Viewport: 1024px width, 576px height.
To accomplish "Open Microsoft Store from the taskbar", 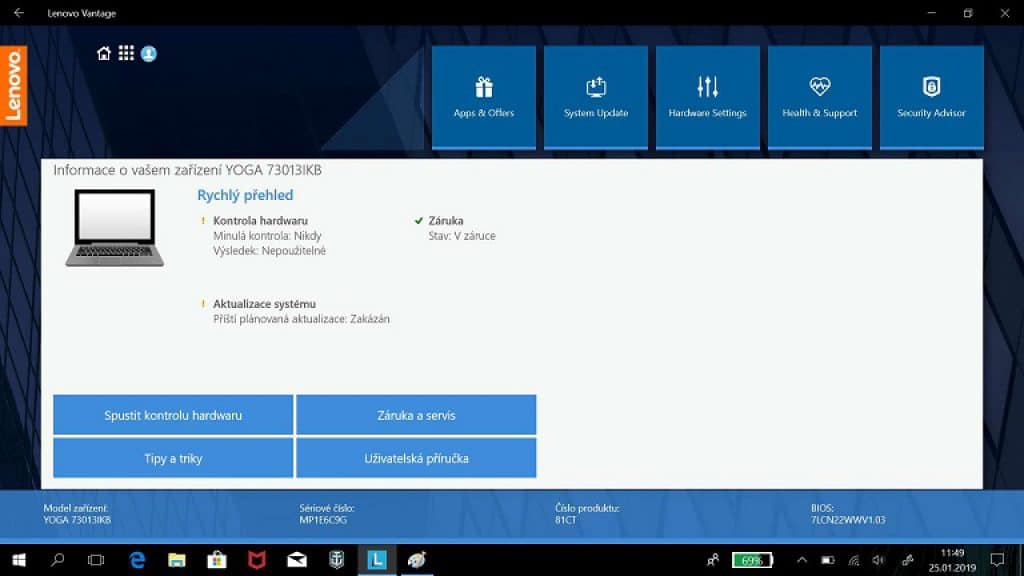I will tap(217, 560).
